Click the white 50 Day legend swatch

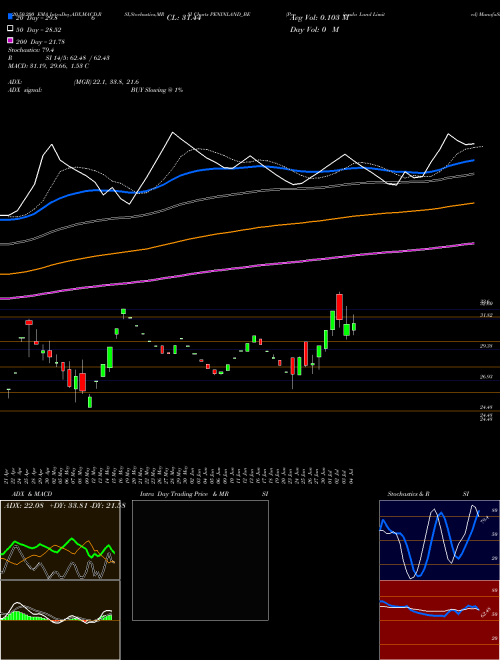(11, 29)
